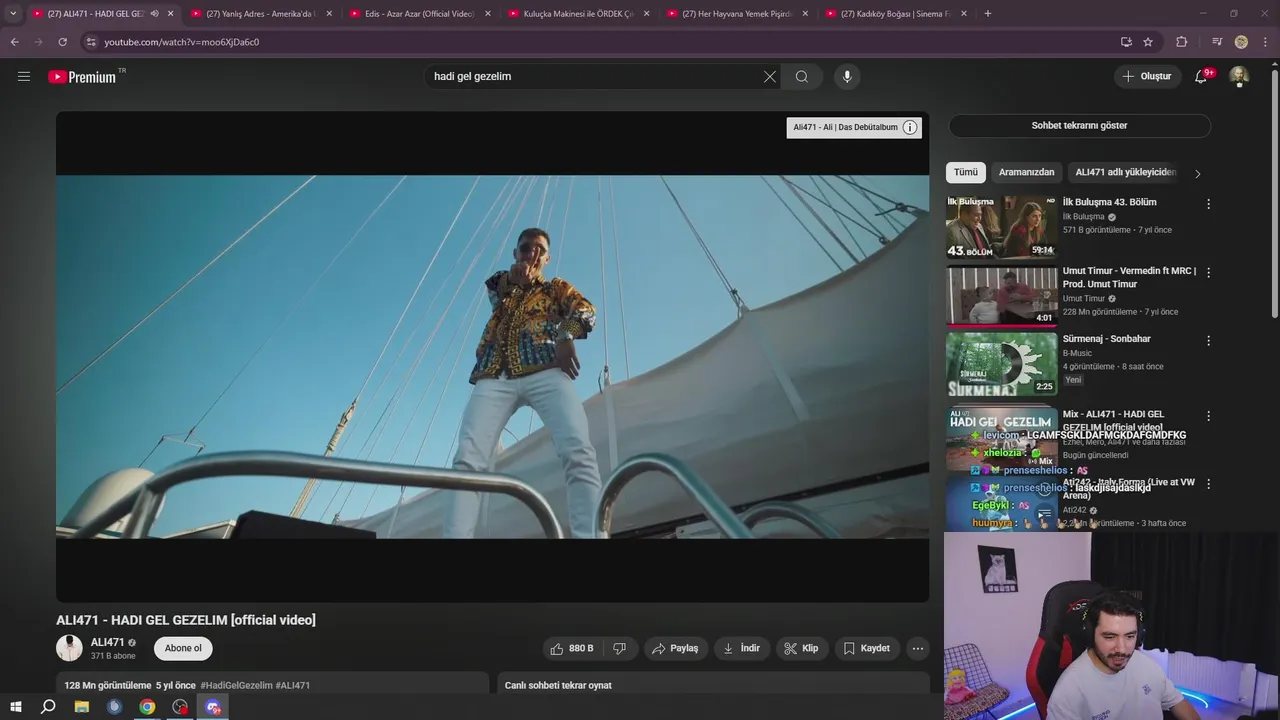Select the Aramanızdan filter chip
Screen dimensions: 1280x720
pos(1026,172)
